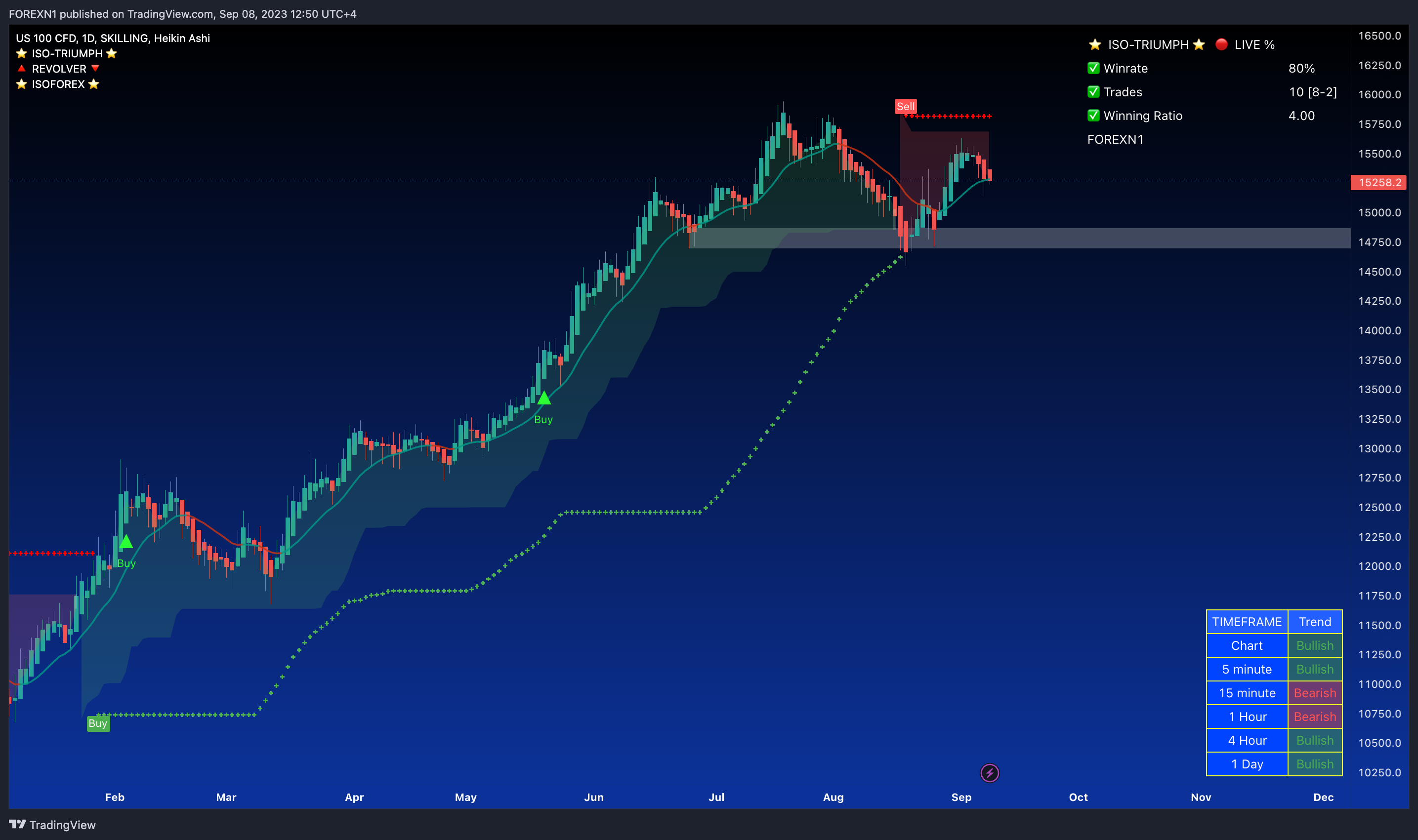The image size is (1418, 840).
Task: Click the Chart row label in the table
Action: (x=1247, y=645)
